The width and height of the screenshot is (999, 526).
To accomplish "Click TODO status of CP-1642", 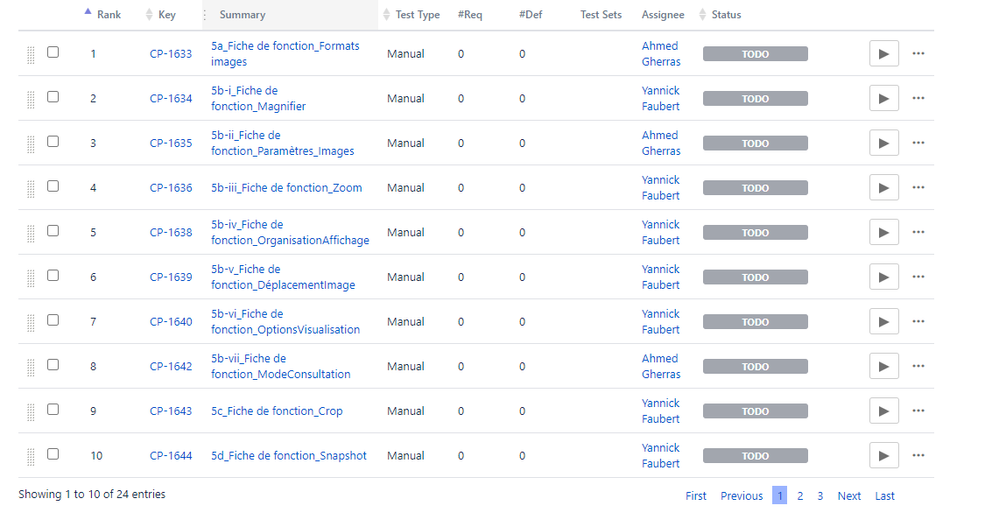I will coord(755,366).
